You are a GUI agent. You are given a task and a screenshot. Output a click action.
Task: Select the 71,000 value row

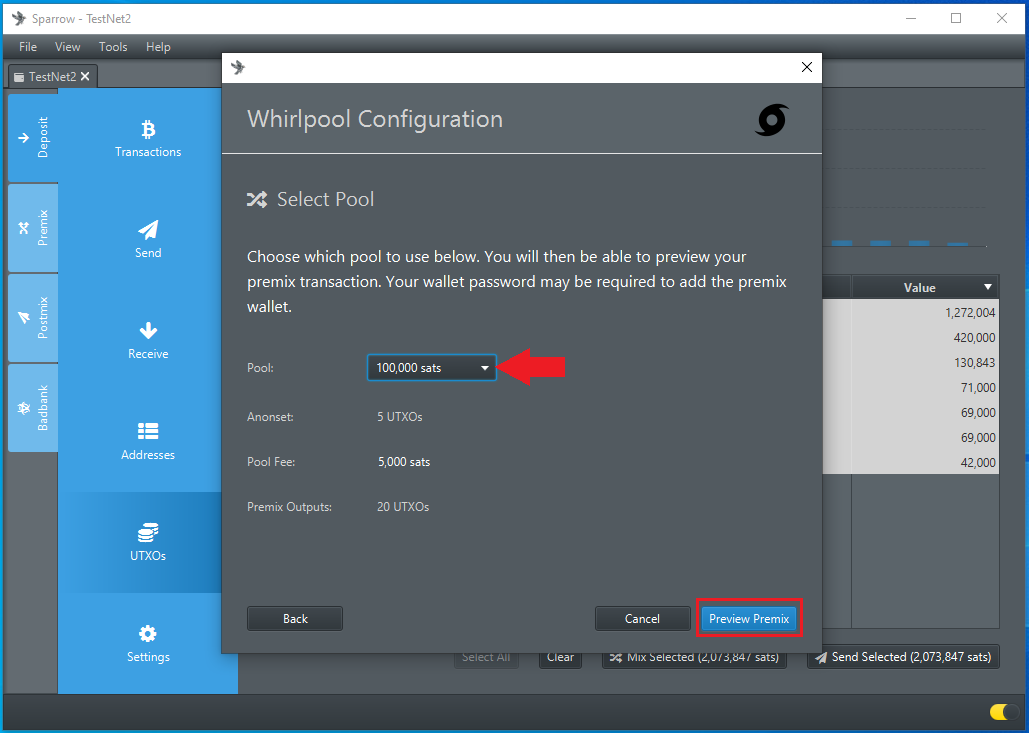pos(911,387)
